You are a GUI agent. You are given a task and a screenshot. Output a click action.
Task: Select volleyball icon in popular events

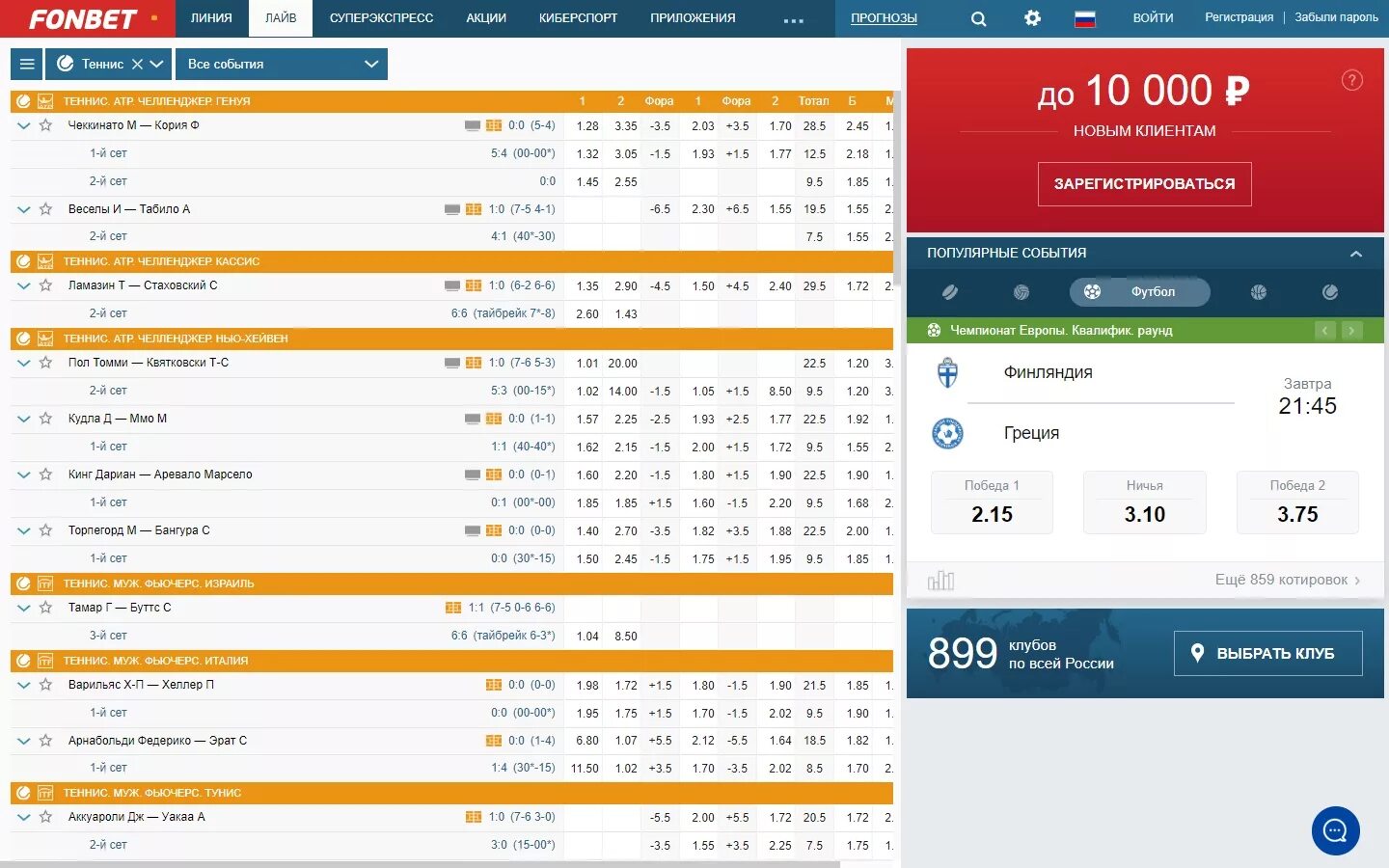tap(1021, 292)
